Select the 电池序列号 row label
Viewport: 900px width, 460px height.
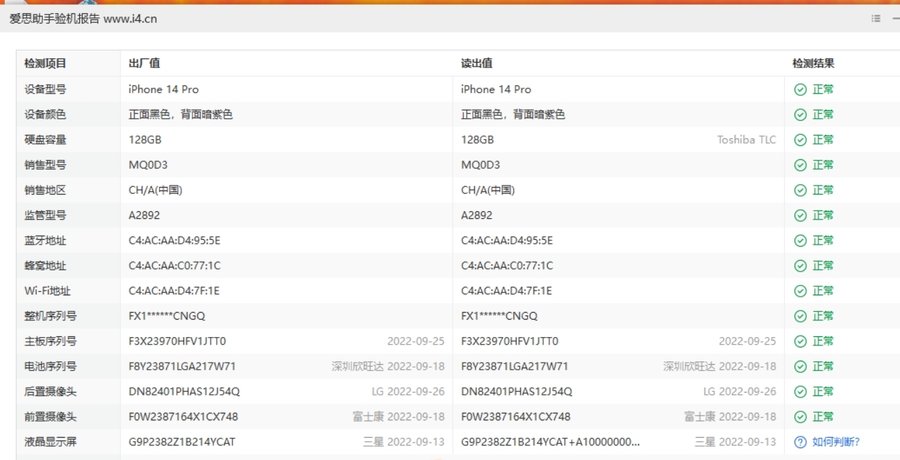(x=51, y=366)
